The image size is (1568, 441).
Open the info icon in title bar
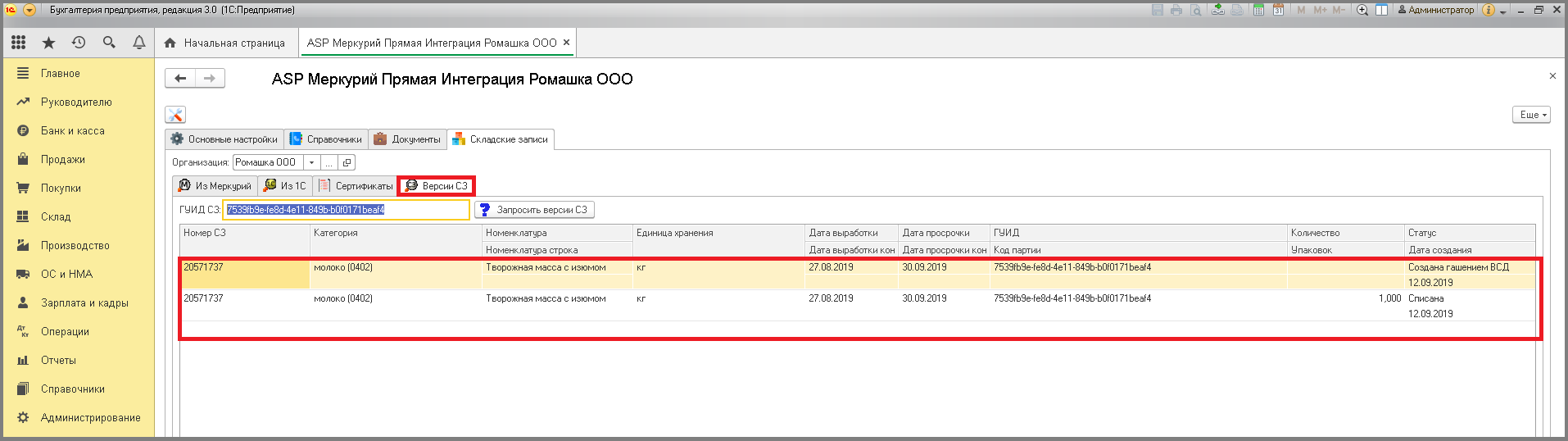[x=1489, y=10]
